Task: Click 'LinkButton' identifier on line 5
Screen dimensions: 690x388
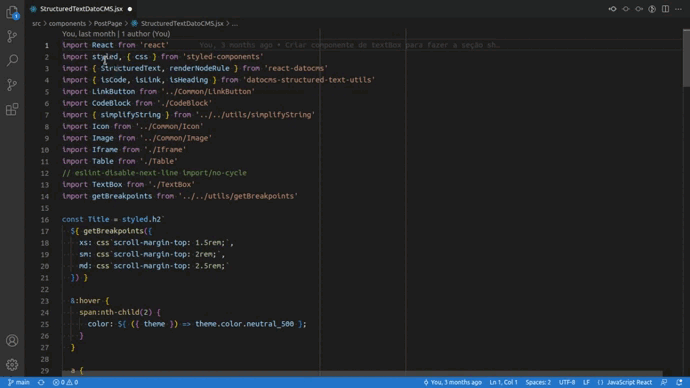Action: [x=114, y=92]
